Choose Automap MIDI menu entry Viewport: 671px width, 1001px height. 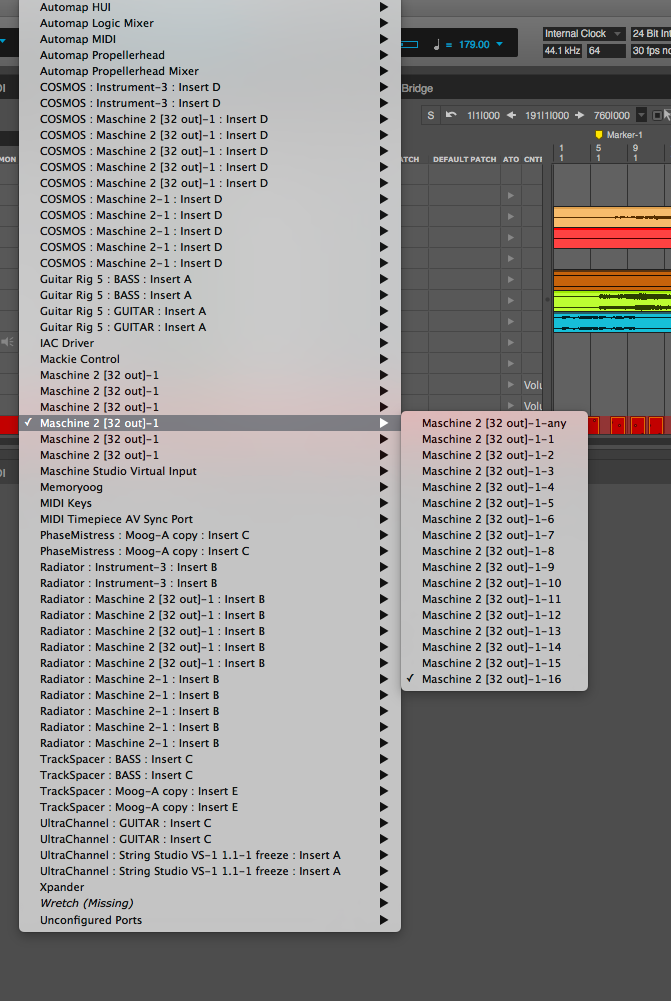point(210,39)
